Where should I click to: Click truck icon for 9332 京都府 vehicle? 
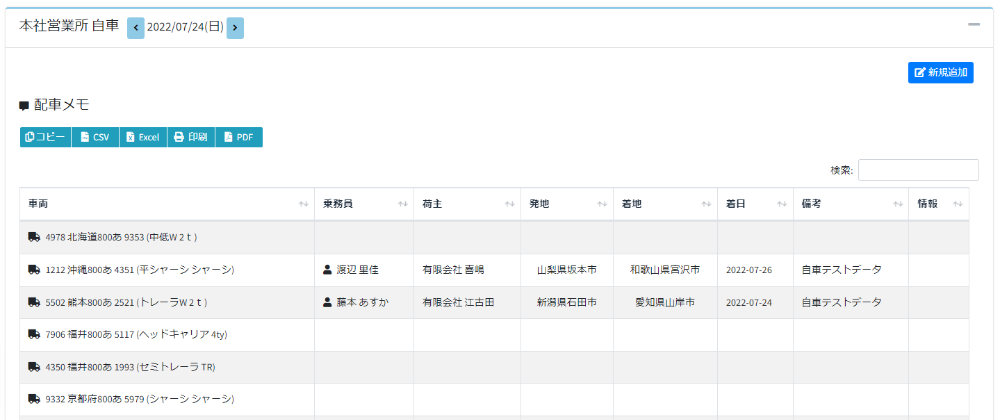tap(34, 399)
